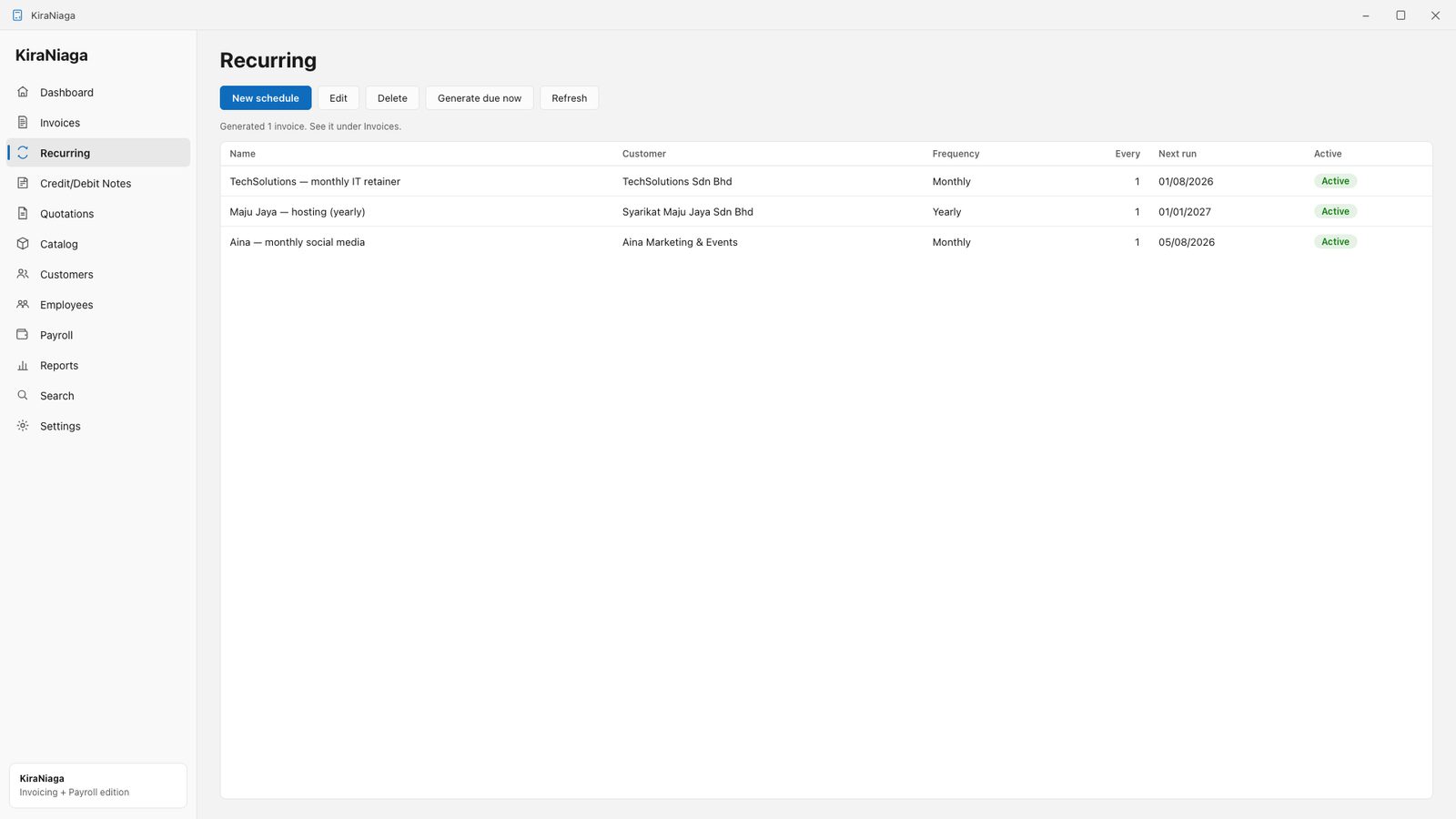Image resolution: width=1456 pixels, height=819 pixels.
Task: Click the Yearly frequency cell
Action: 946,212
